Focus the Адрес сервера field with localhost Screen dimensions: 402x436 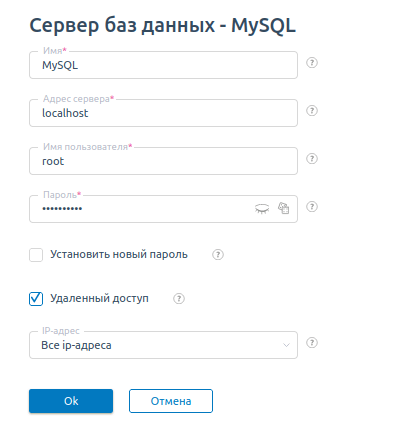[163, 113]
